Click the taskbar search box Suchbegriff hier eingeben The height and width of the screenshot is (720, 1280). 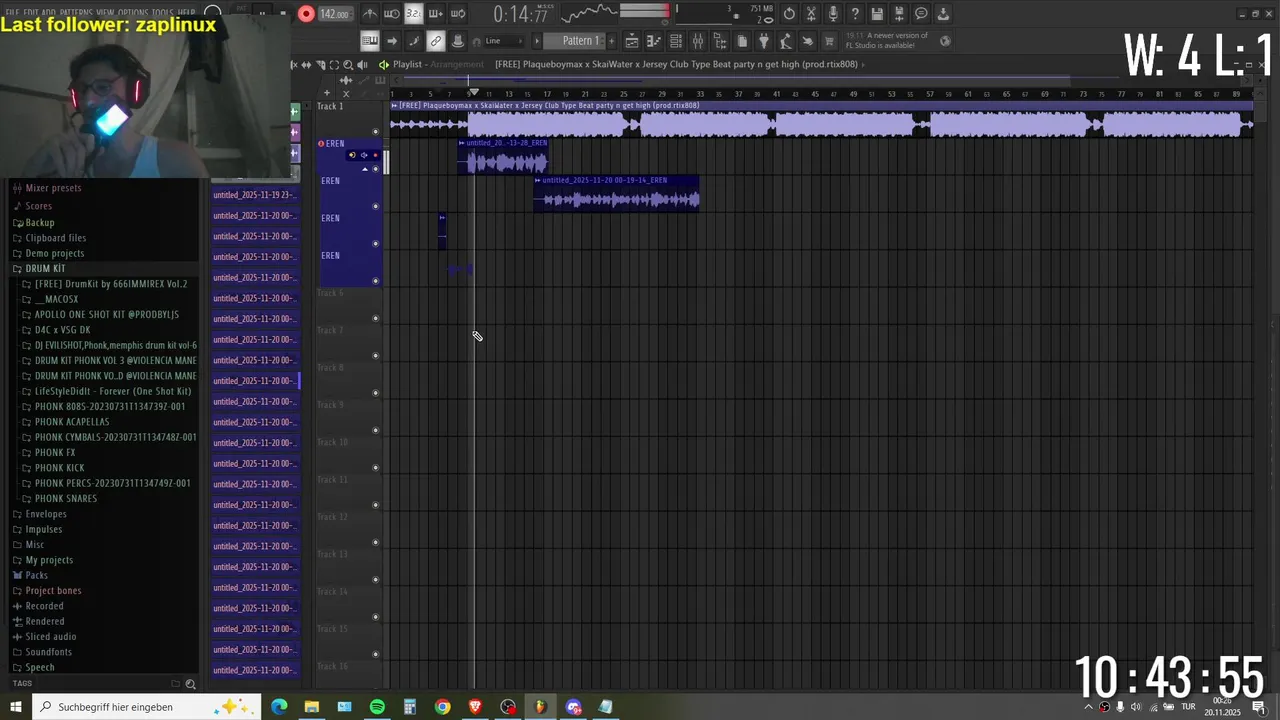(x=146, y=707)
